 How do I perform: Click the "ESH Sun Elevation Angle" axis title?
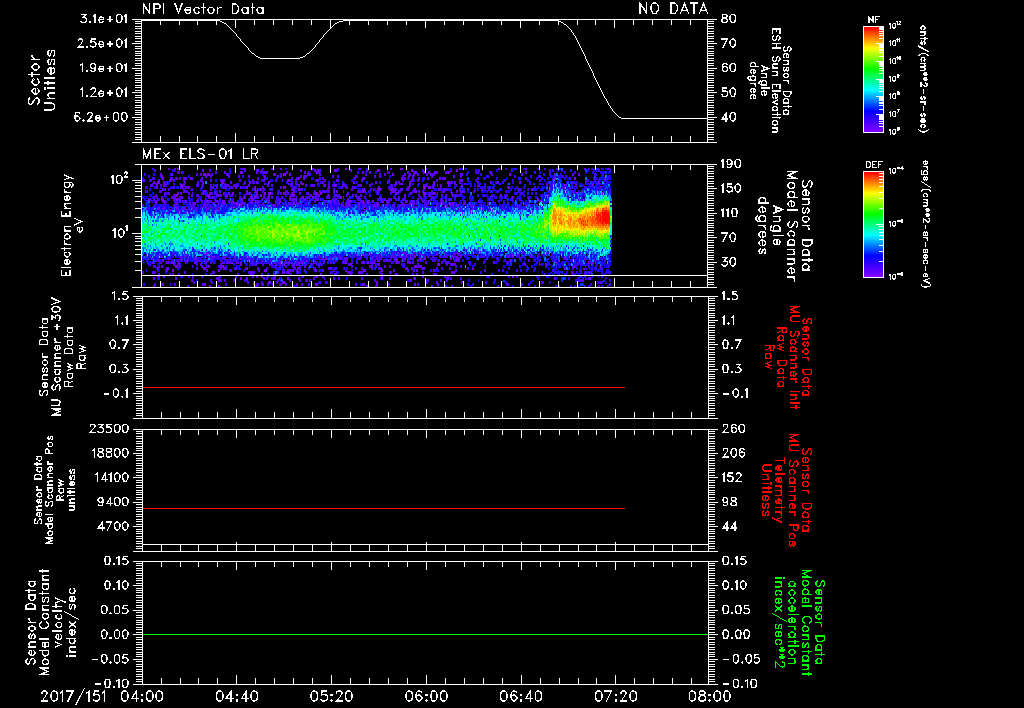[x=769, y=80]
